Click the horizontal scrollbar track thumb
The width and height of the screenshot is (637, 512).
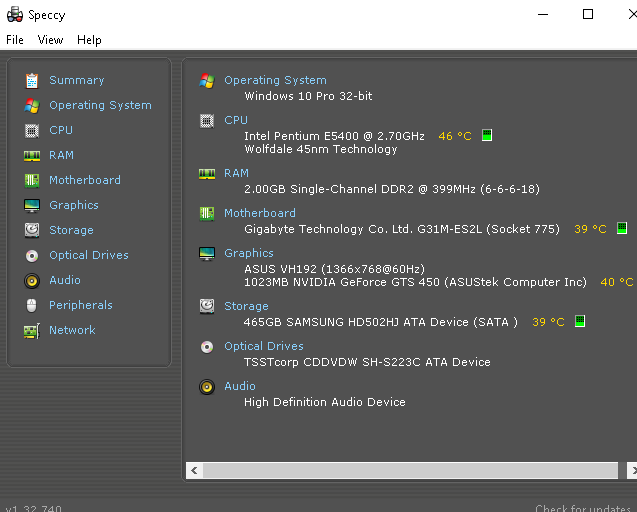(410, 471)
